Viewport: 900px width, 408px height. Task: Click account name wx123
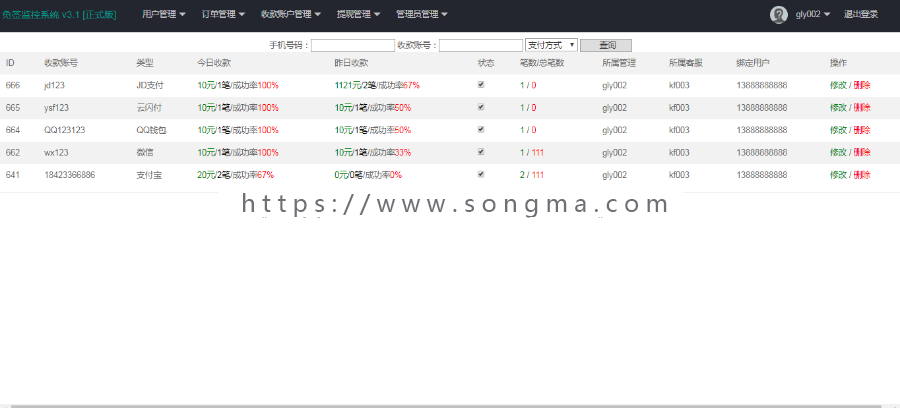click(x=56, y=152)
